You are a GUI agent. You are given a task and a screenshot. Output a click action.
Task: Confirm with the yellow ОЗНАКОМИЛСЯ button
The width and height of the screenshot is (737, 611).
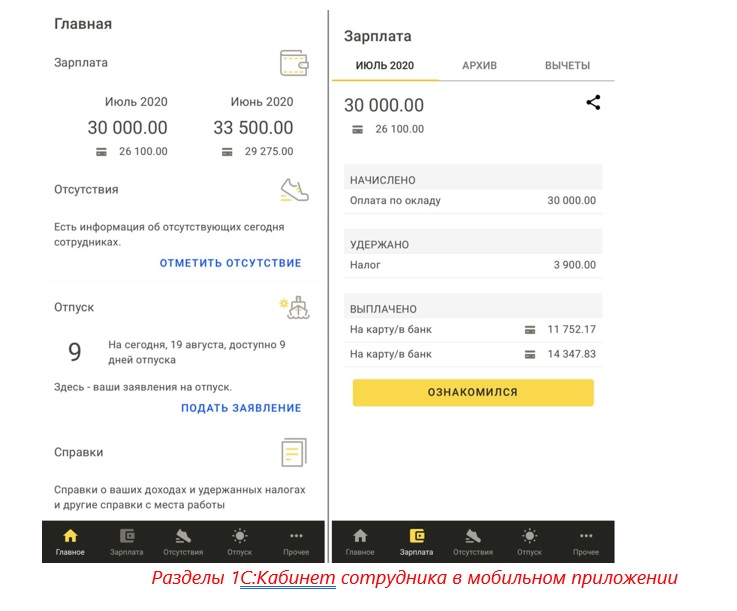coord(473,392)
